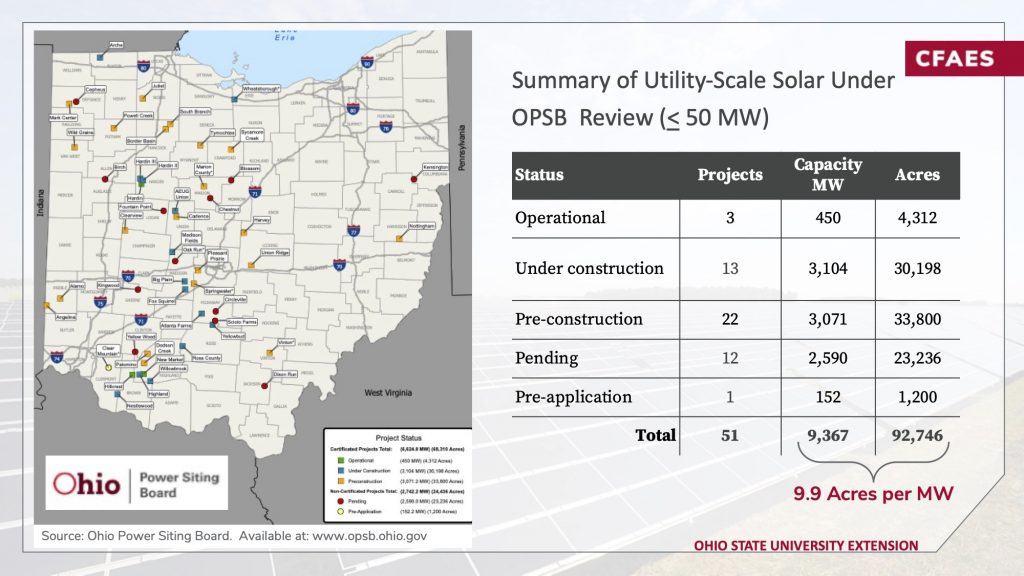Click the Interstate 77 shield on map
This screenshot has width=1024, height=576.
point(353,231)
